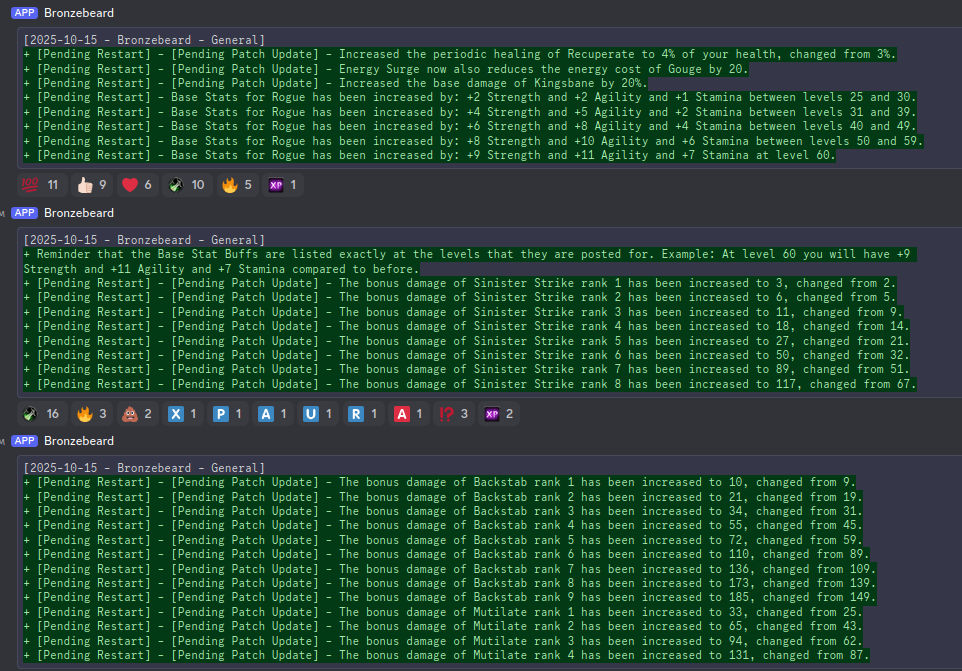Viewport: 962px width, 671px height.
Task: Click the blue letter U reaction
Action: point(318,414)
